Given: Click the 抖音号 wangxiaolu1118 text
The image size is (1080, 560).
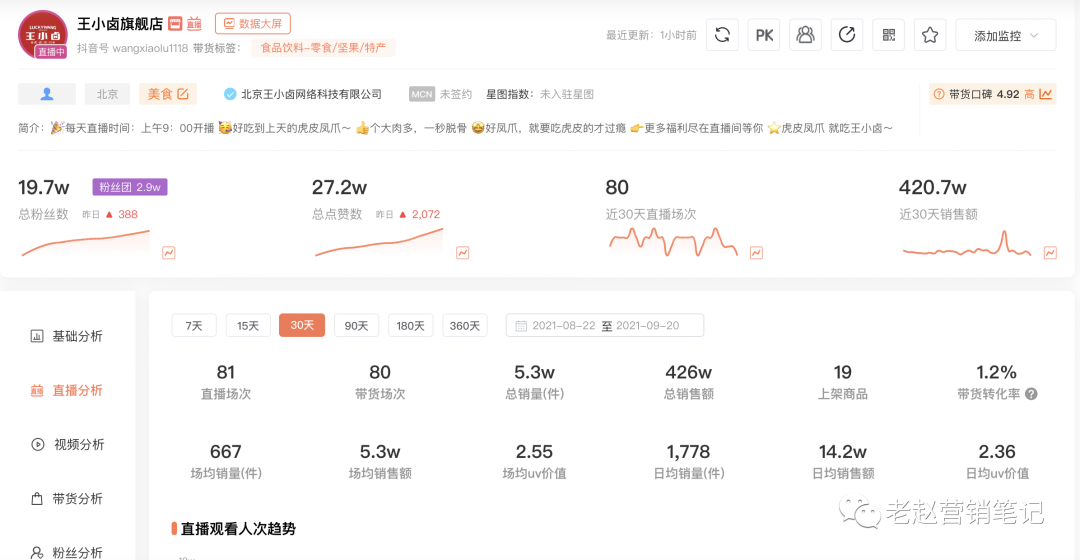Looking at the screenshot, I should 132,48.
